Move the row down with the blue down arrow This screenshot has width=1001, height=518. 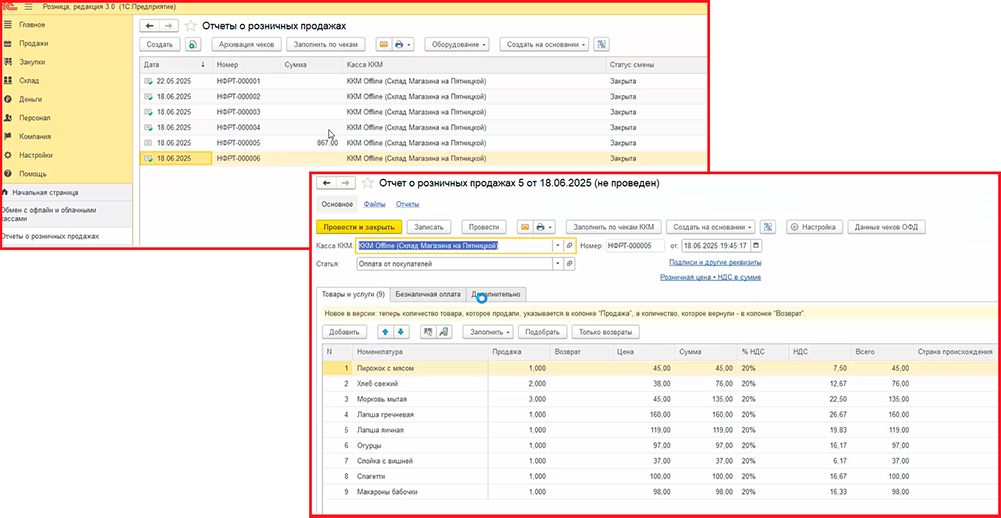pyautogui.click(x=401, y=331)
